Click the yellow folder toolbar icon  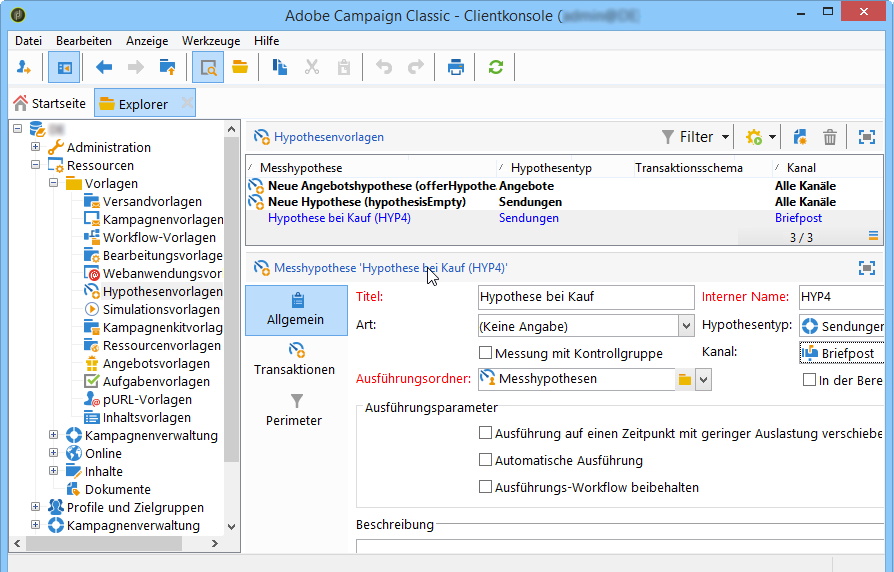[x=240, y=67]
